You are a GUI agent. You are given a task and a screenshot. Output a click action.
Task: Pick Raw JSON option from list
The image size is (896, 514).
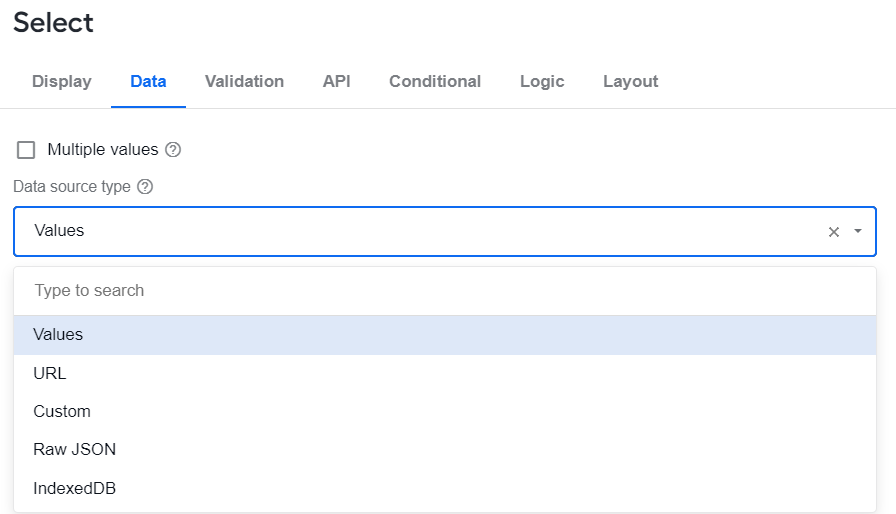[x=445, y=449]
